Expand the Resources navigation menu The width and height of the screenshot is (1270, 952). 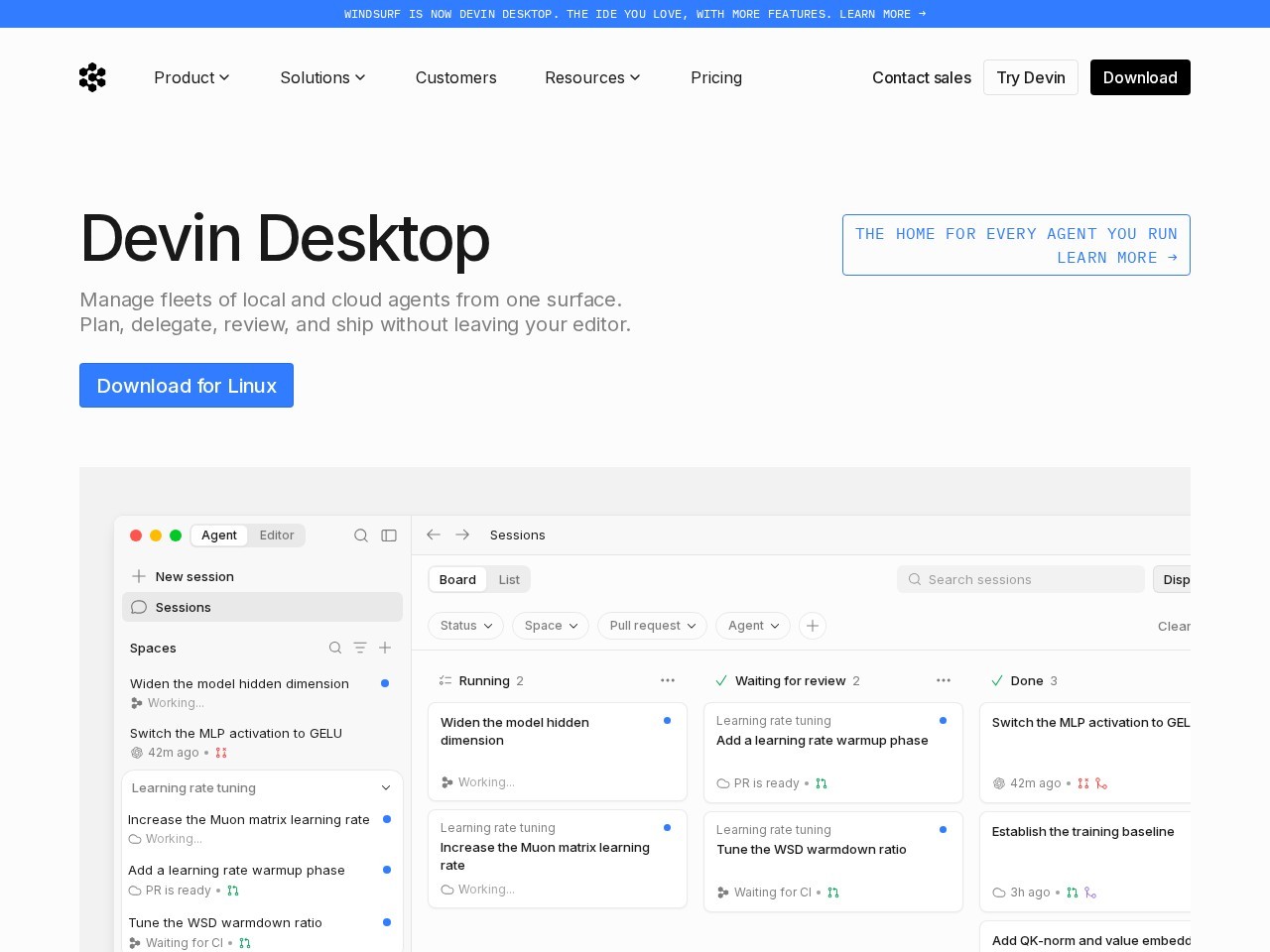[x=592, y=77]
